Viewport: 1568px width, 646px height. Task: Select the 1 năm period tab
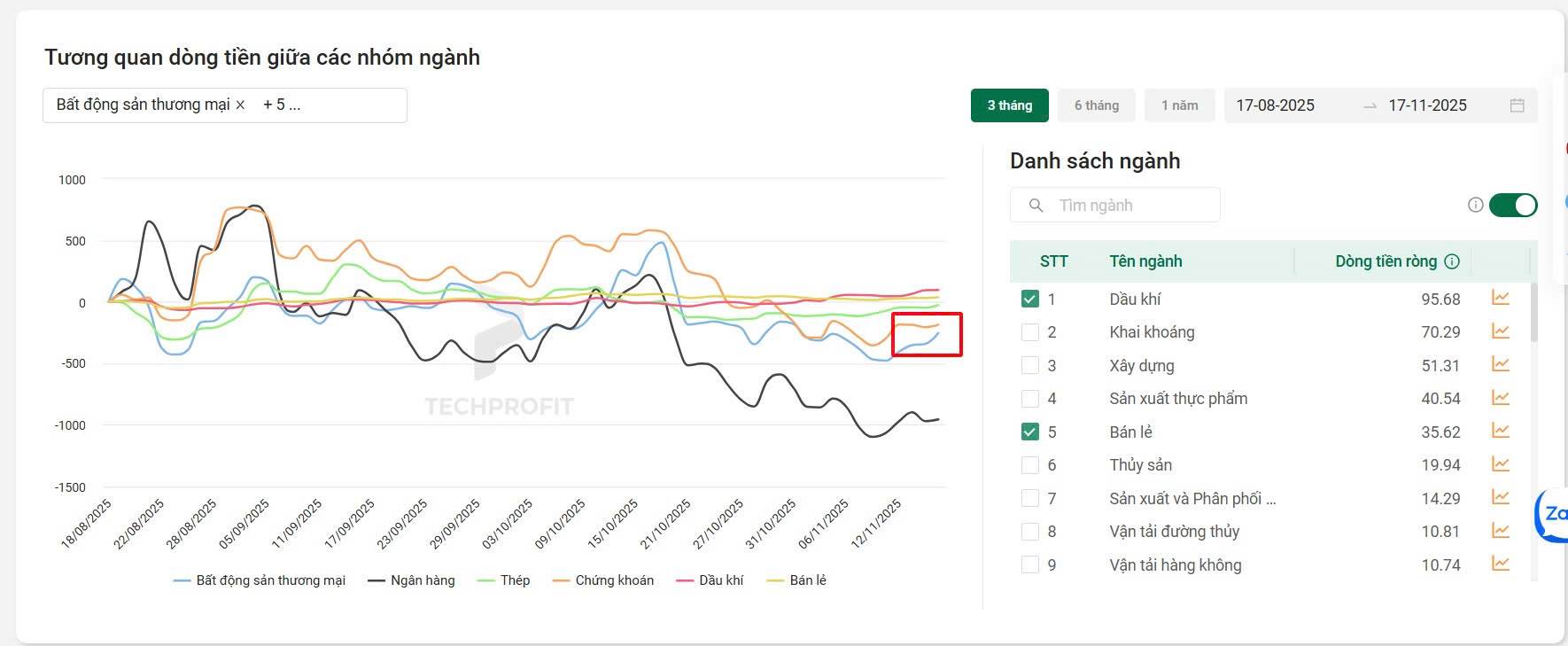(x=1179, y=105)
